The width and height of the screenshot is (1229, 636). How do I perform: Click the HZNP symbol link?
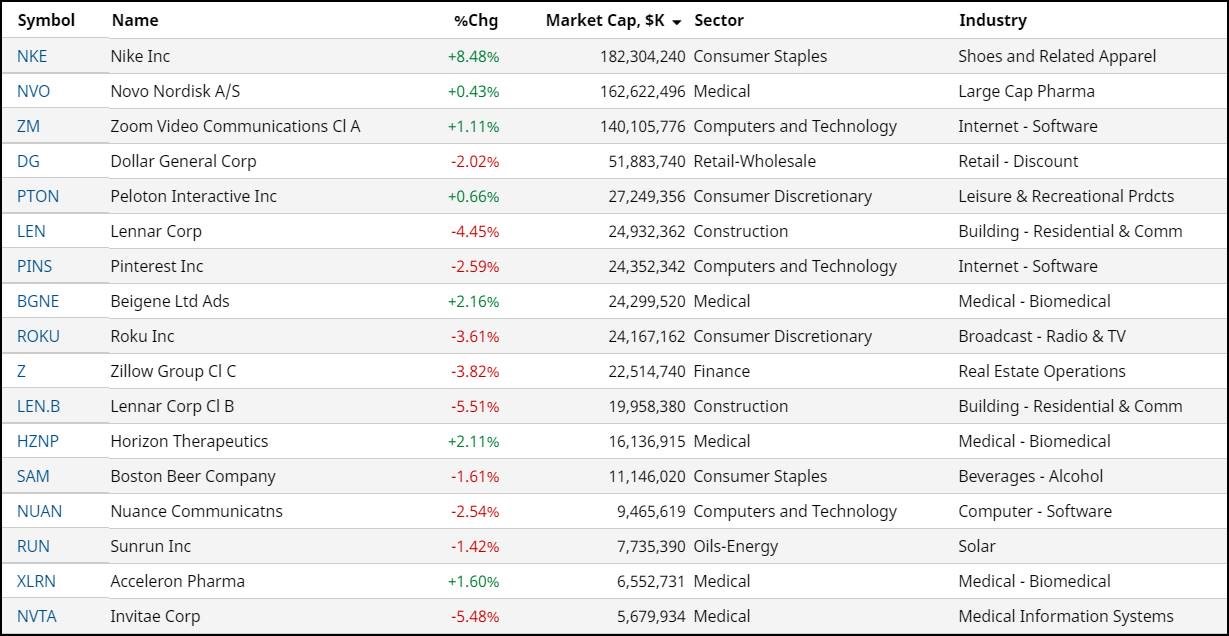click(x=38, y=441)
